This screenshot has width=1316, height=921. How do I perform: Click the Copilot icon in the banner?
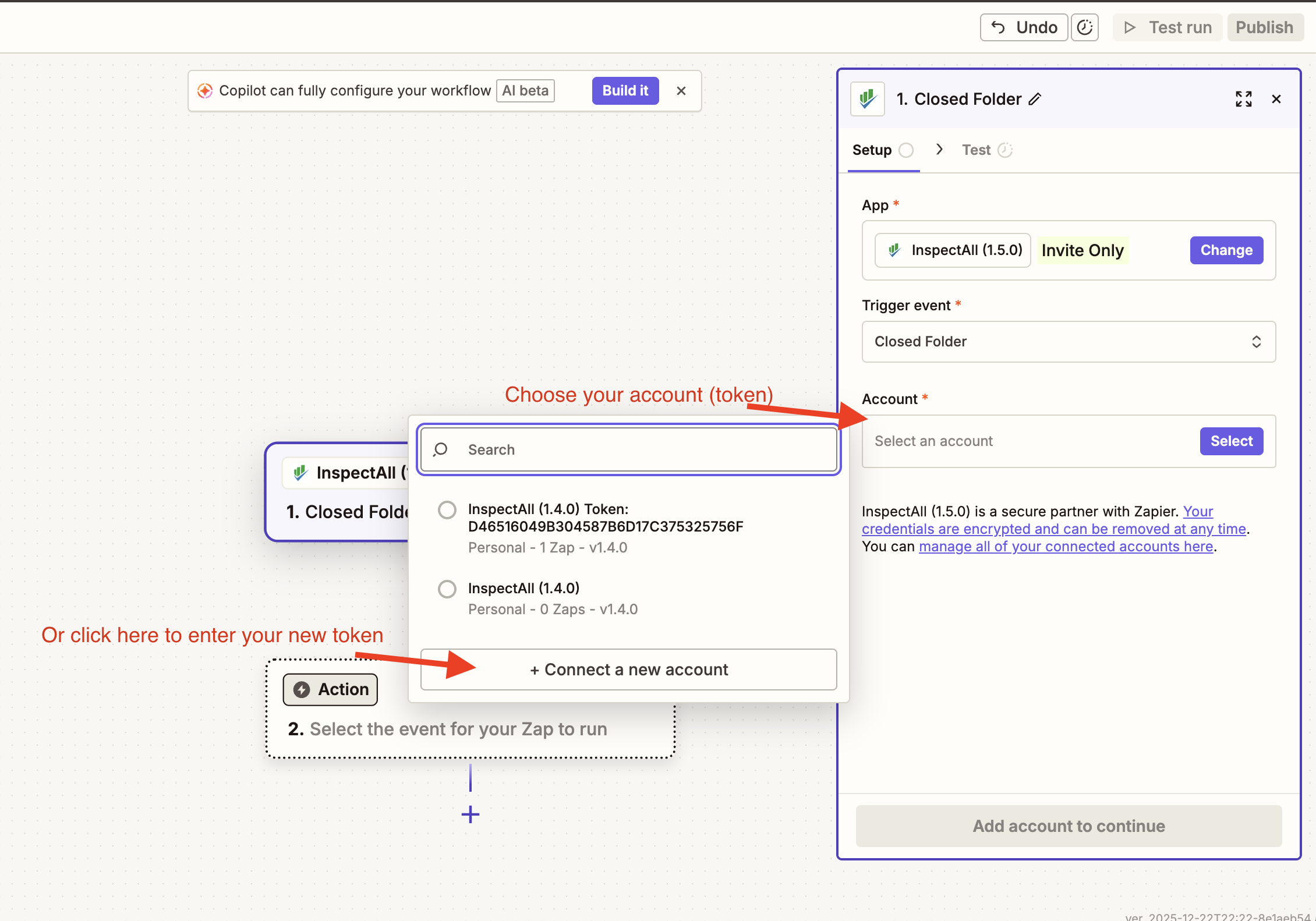tap(205, 91)
